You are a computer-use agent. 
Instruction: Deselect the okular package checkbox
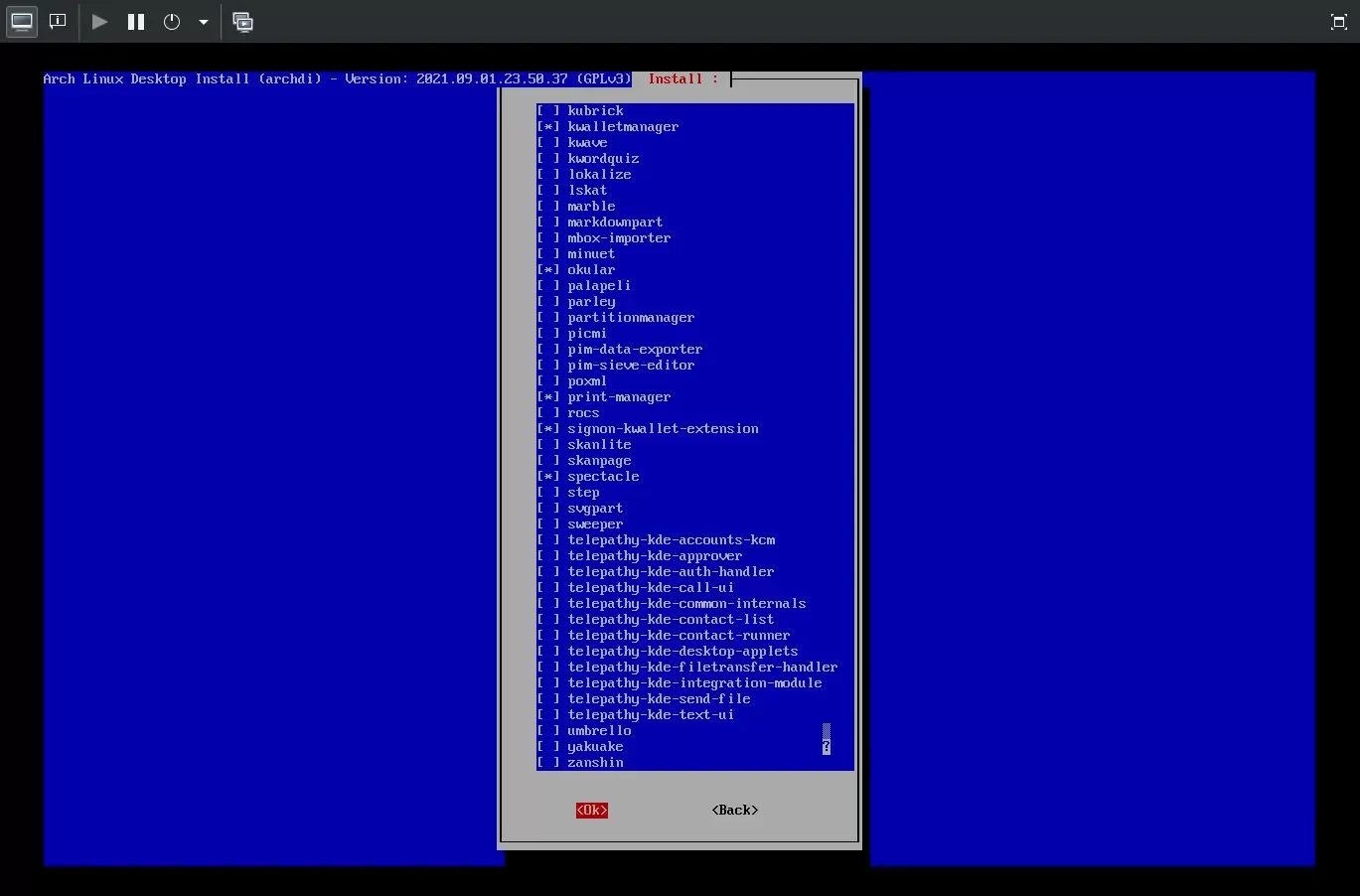548,270
